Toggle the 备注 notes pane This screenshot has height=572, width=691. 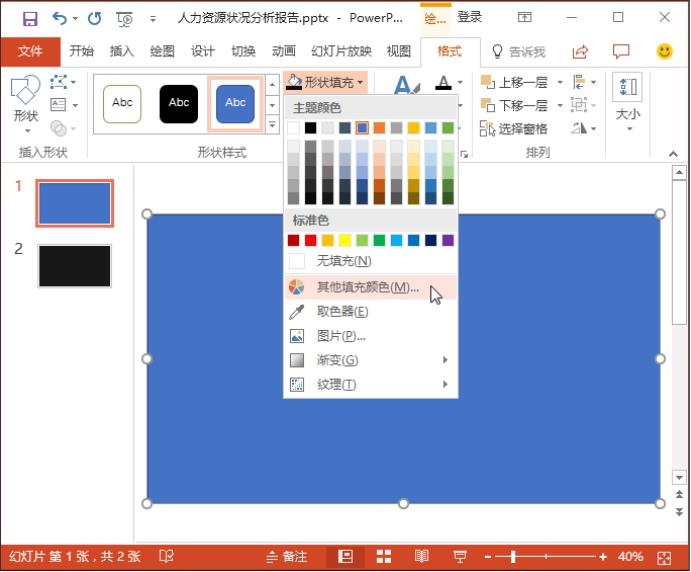click(x=286, y=556)
